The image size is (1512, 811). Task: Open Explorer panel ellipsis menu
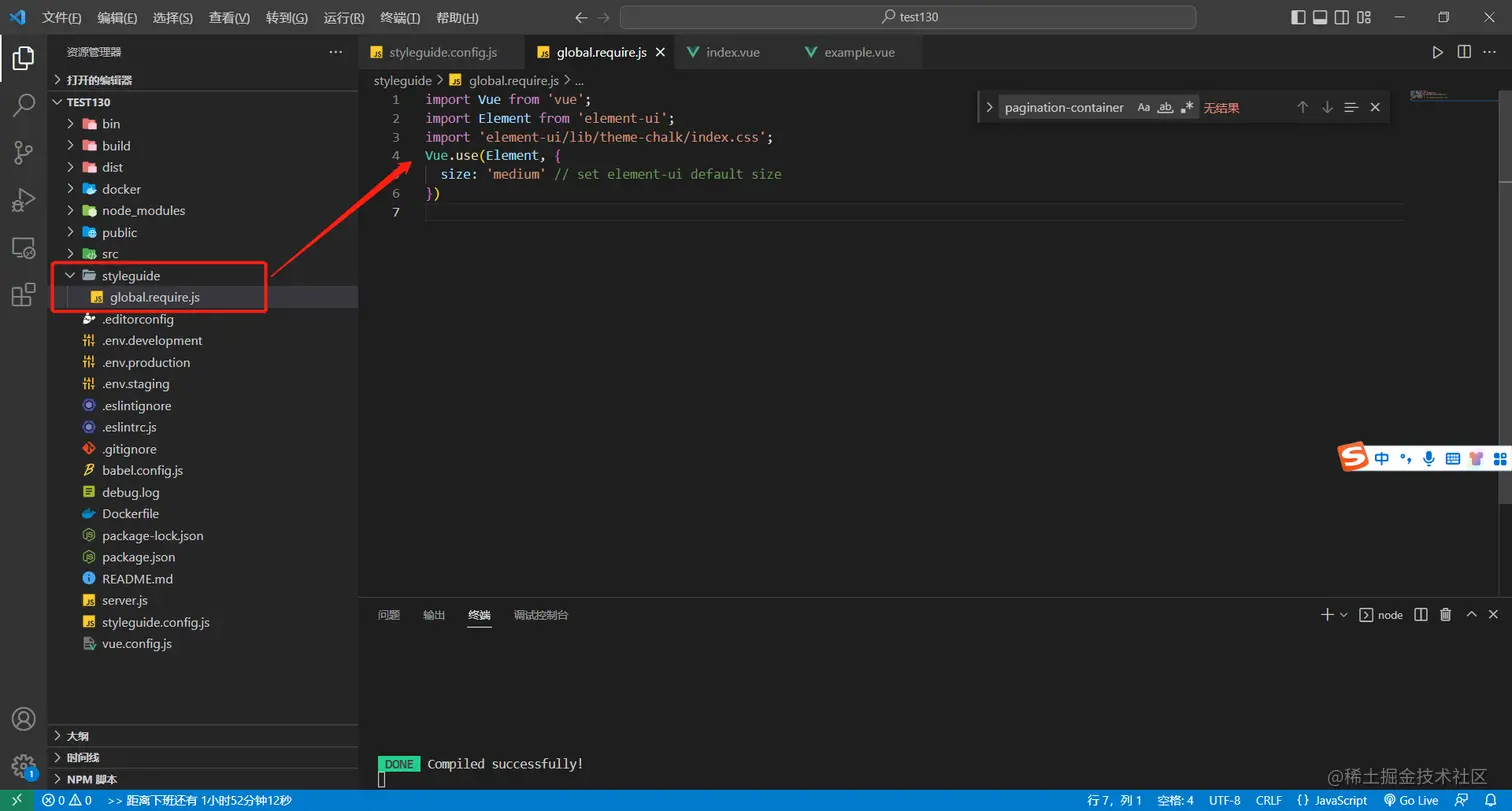(335, 52)
